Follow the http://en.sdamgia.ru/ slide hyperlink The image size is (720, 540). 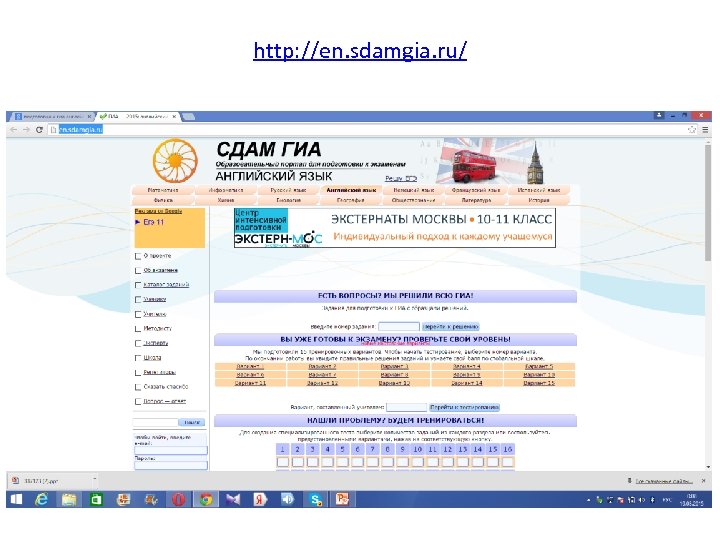[360, 51]
